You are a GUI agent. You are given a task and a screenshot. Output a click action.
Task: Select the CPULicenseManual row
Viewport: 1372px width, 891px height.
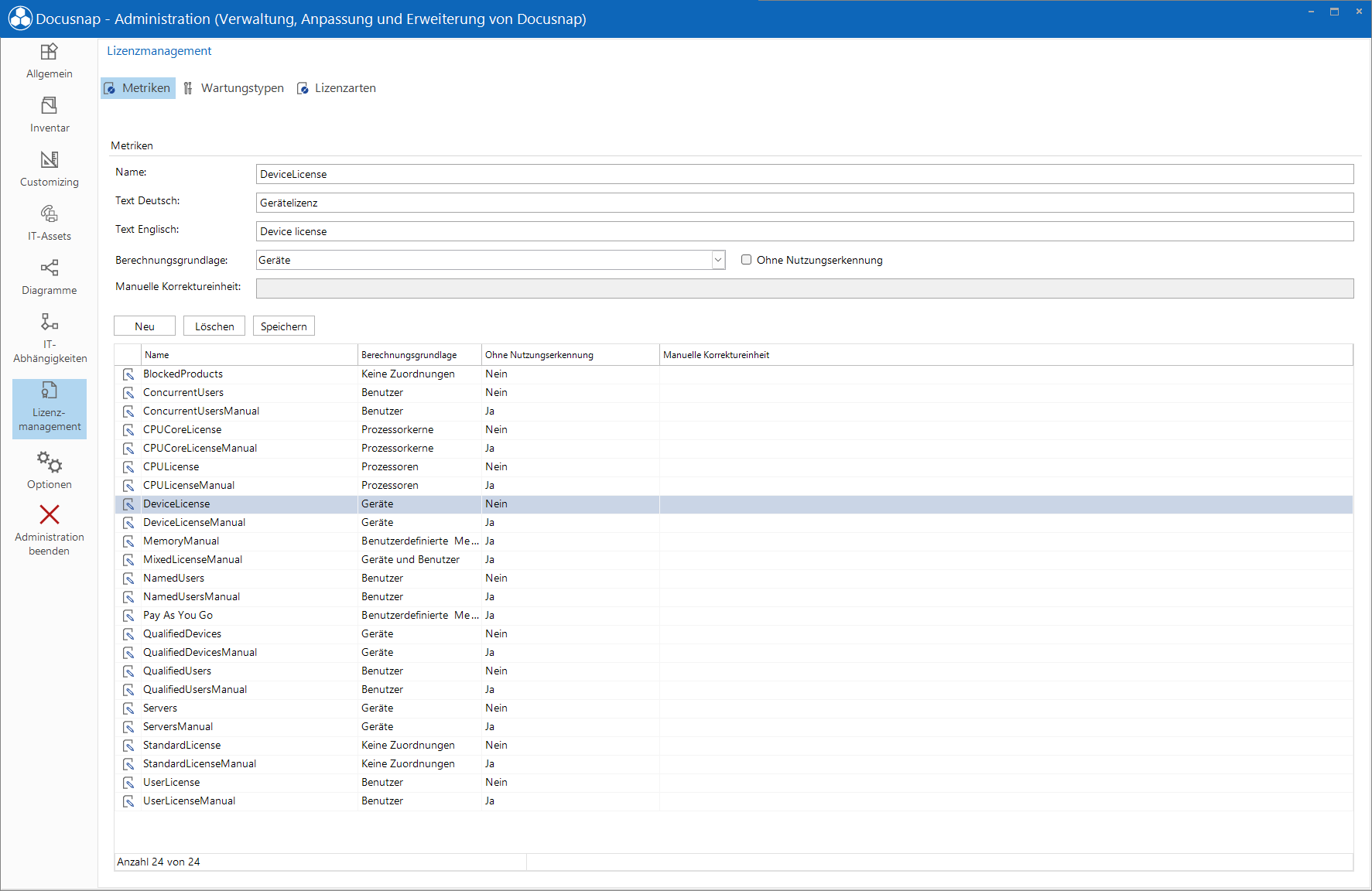click(734, 486)
